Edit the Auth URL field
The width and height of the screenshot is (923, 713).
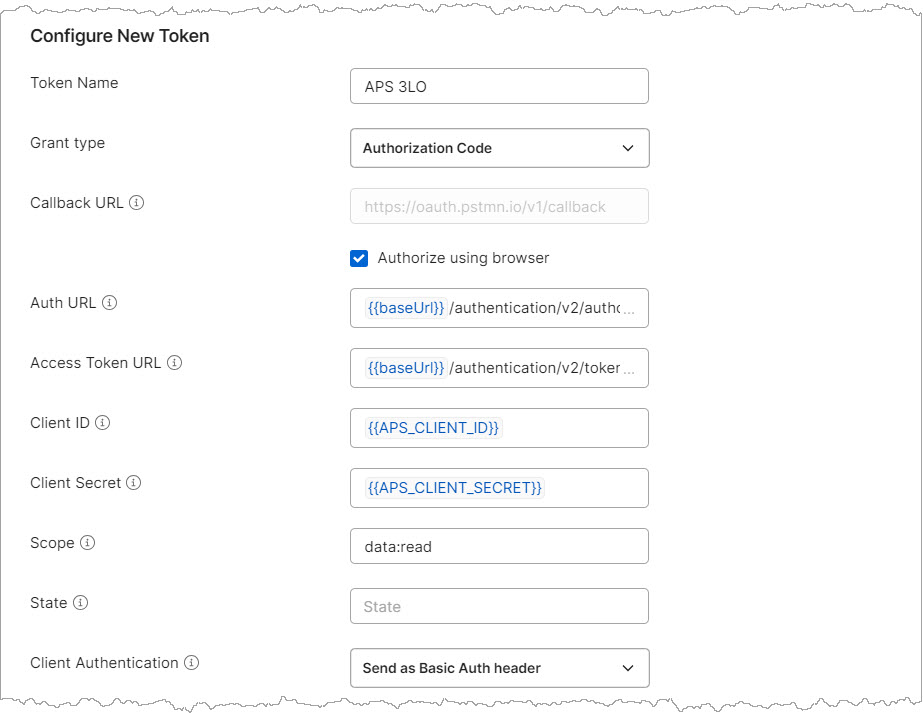tap(499, 308)
